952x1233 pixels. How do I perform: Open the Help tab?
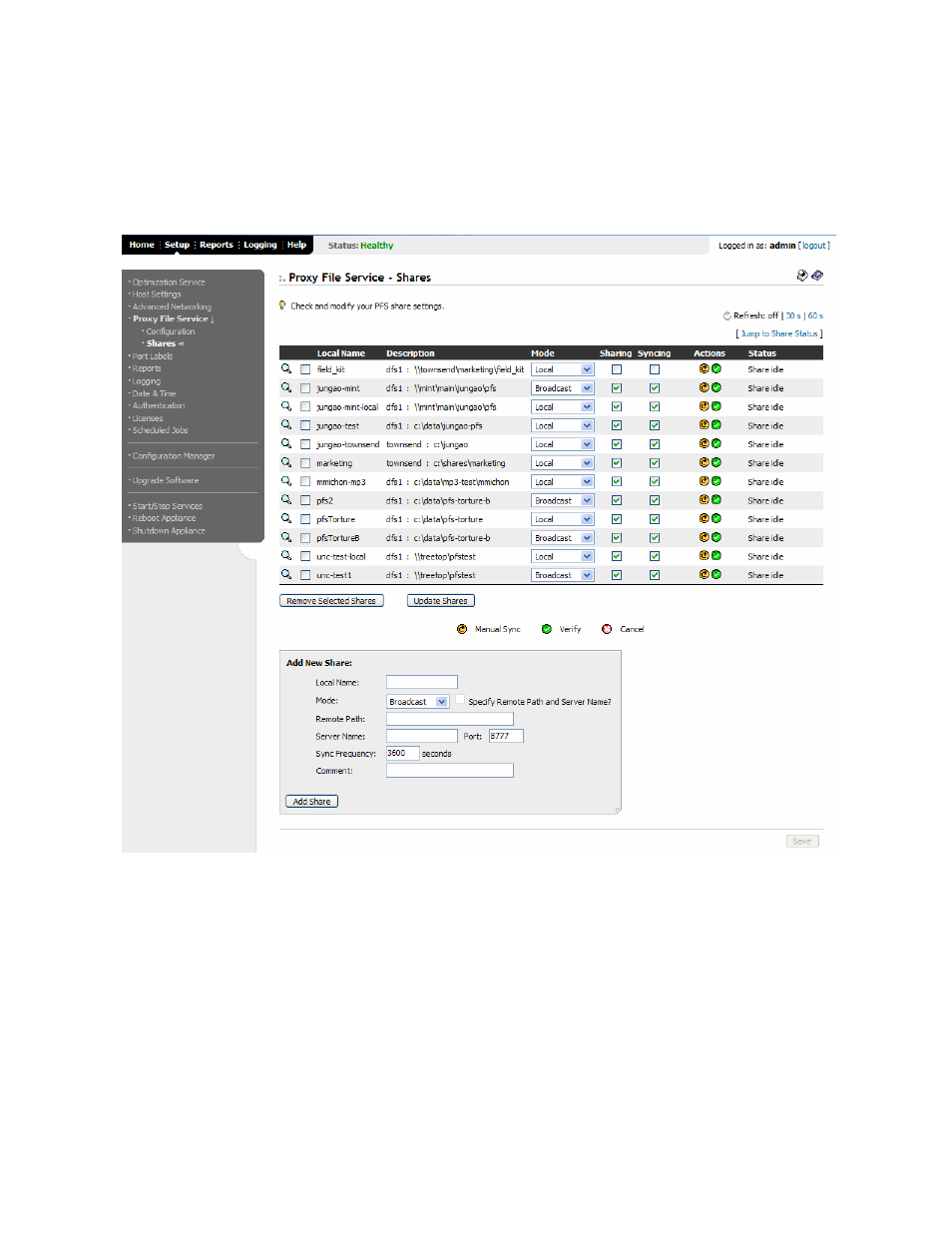click(296, 245)
